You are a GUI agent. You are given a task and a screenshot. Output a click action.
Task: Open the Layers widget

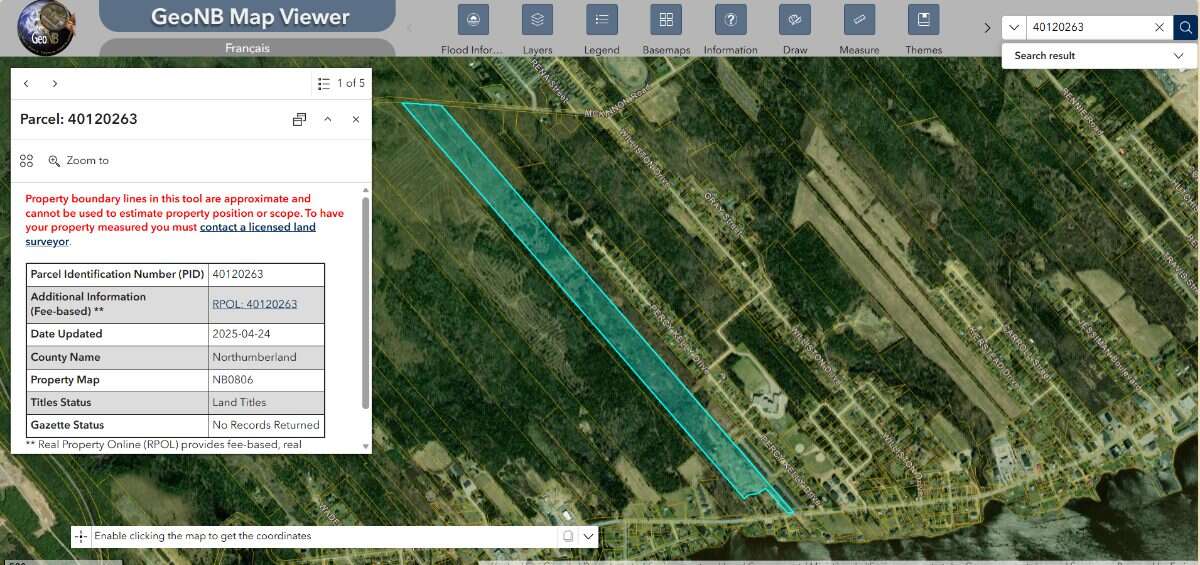point(537,20)
